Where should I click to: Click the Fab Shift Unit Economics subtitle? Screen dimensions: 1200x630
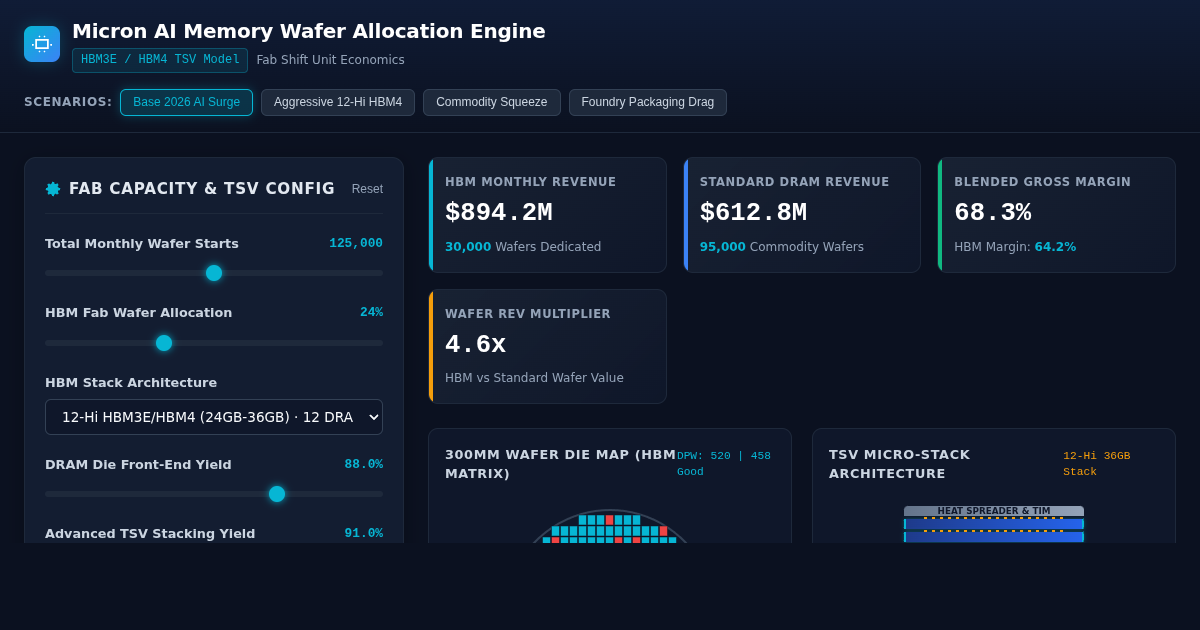[x=330, y=60]
